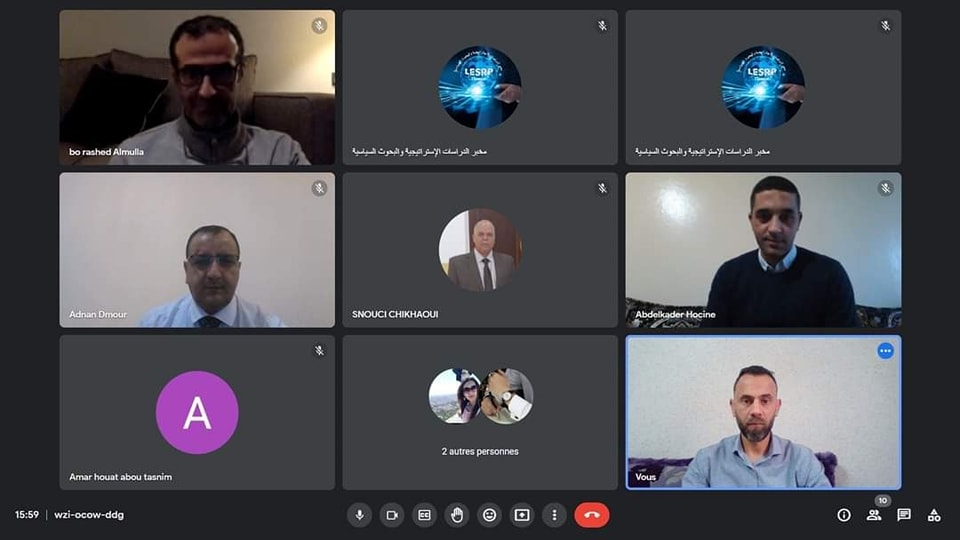This screenshot has width=960, height=540.
Task: Click the red leave call button
Action: pos(591,515)
